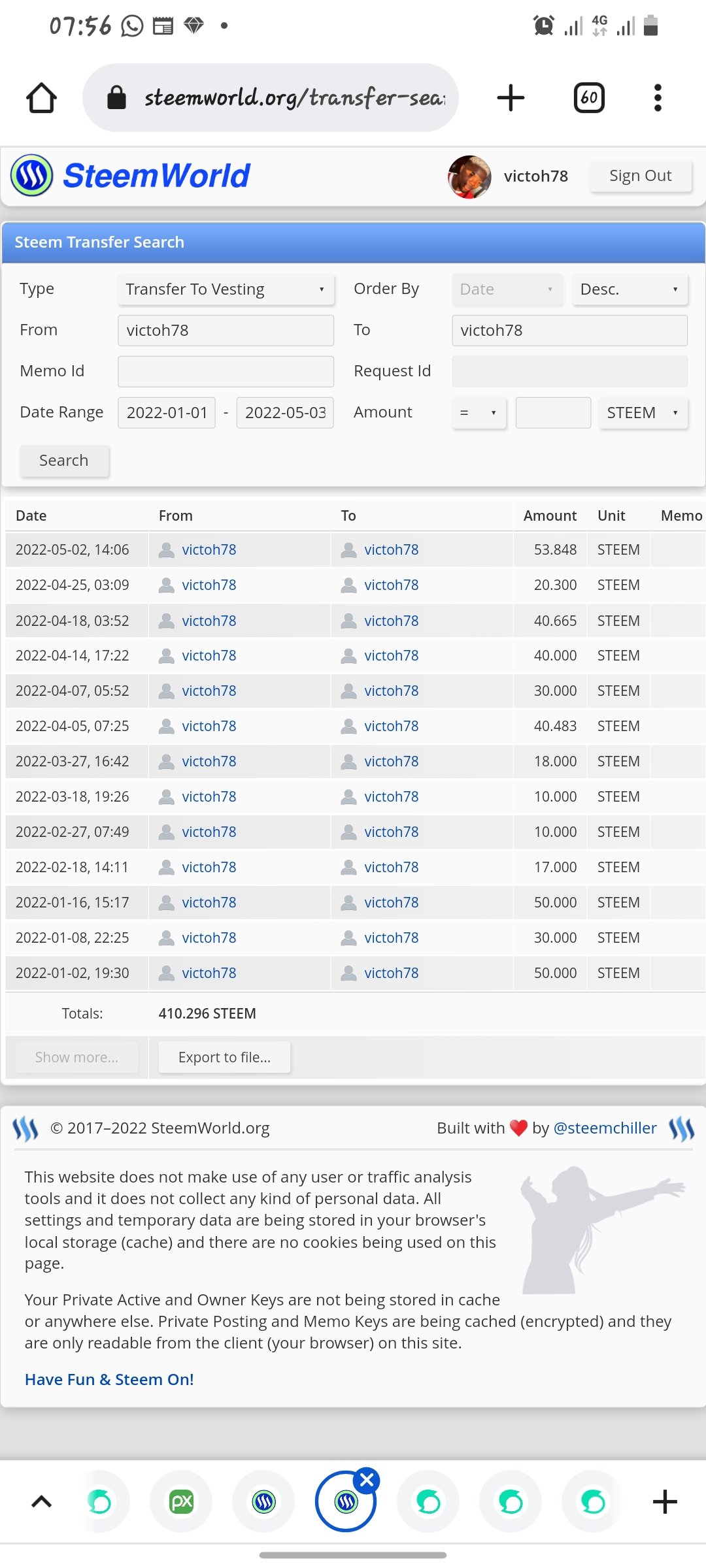Click the From user icon in the 2022-01-02 row
Screen dimensions: 706x1568
(167, 973)
